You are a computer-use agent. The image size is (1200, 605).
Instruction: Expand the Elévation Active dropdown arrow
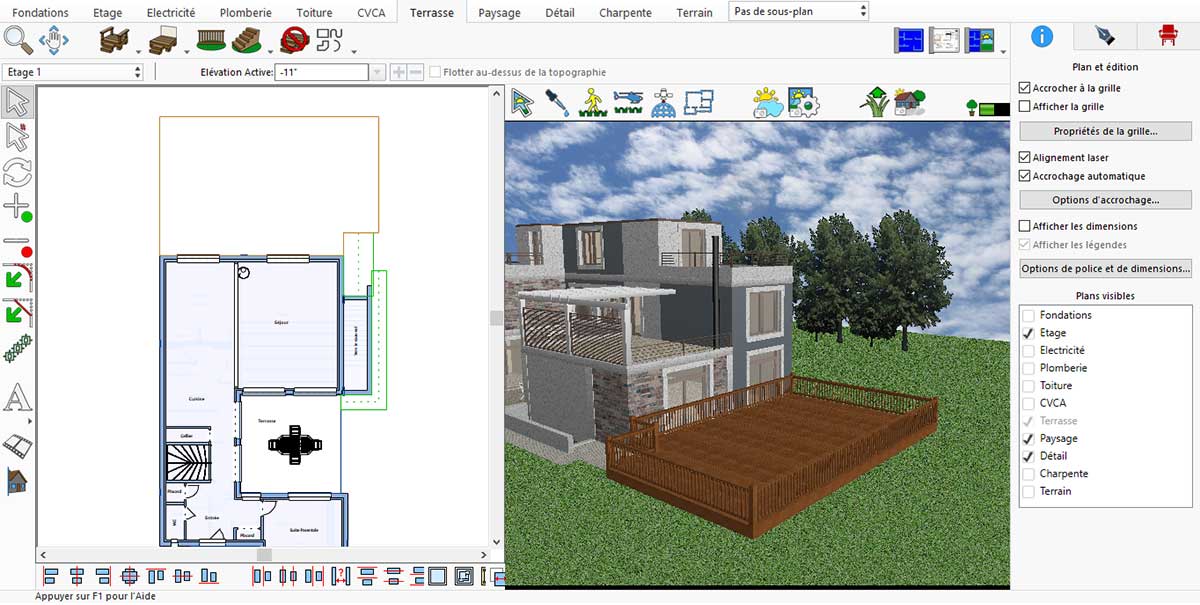377,72
